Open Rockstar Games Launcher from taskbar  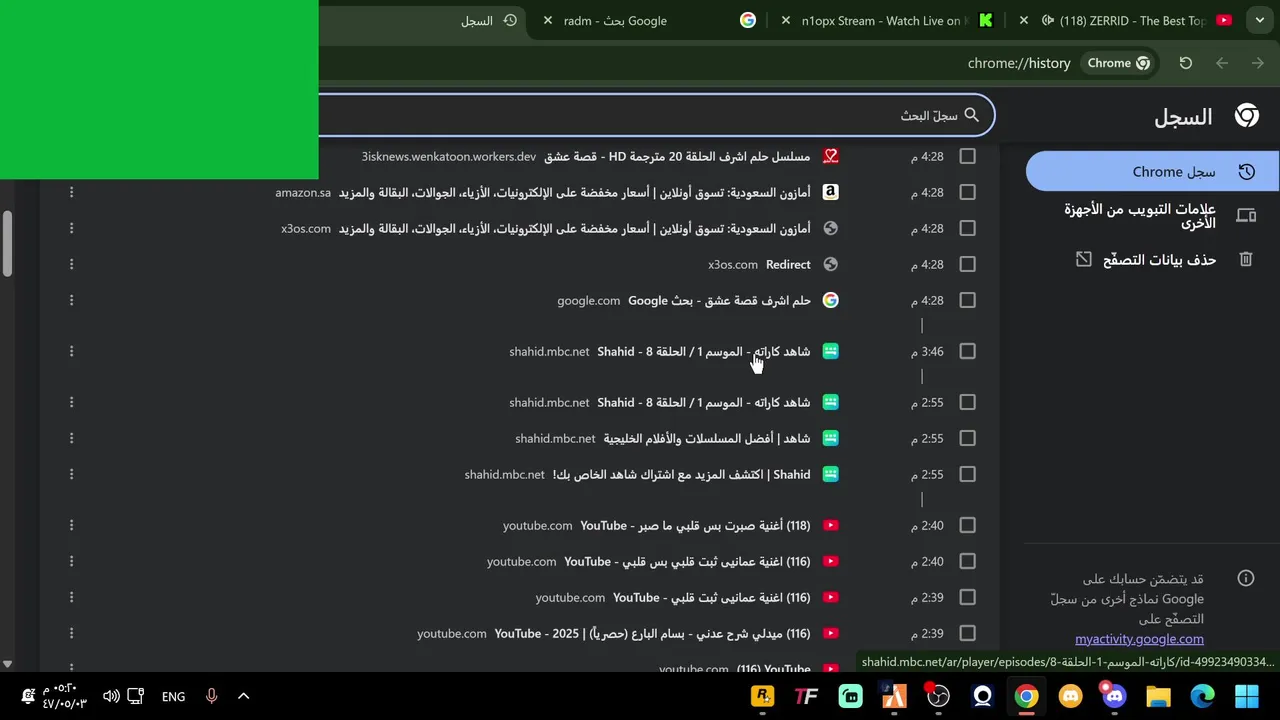tap(763, 696)
